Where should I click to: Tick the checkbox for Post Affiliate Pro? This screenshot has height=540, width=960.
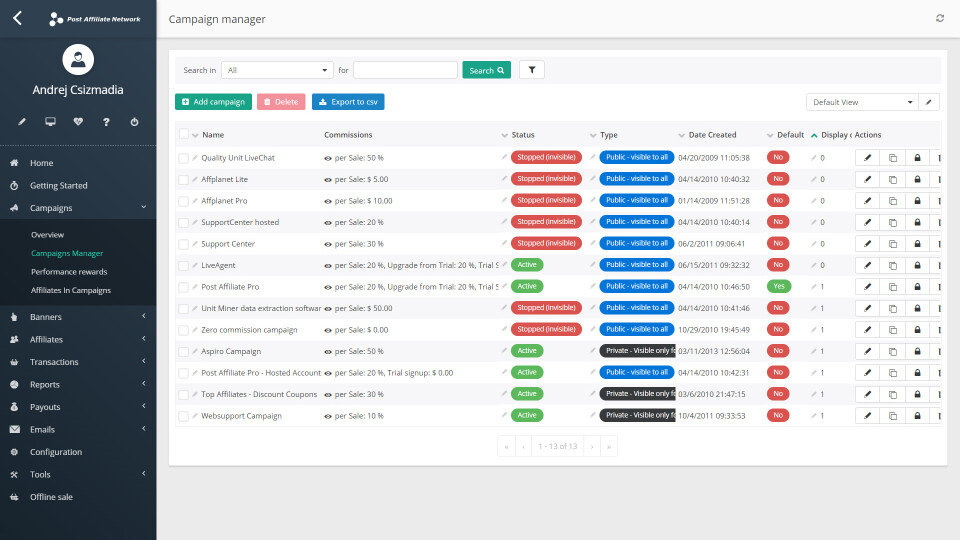183,286
